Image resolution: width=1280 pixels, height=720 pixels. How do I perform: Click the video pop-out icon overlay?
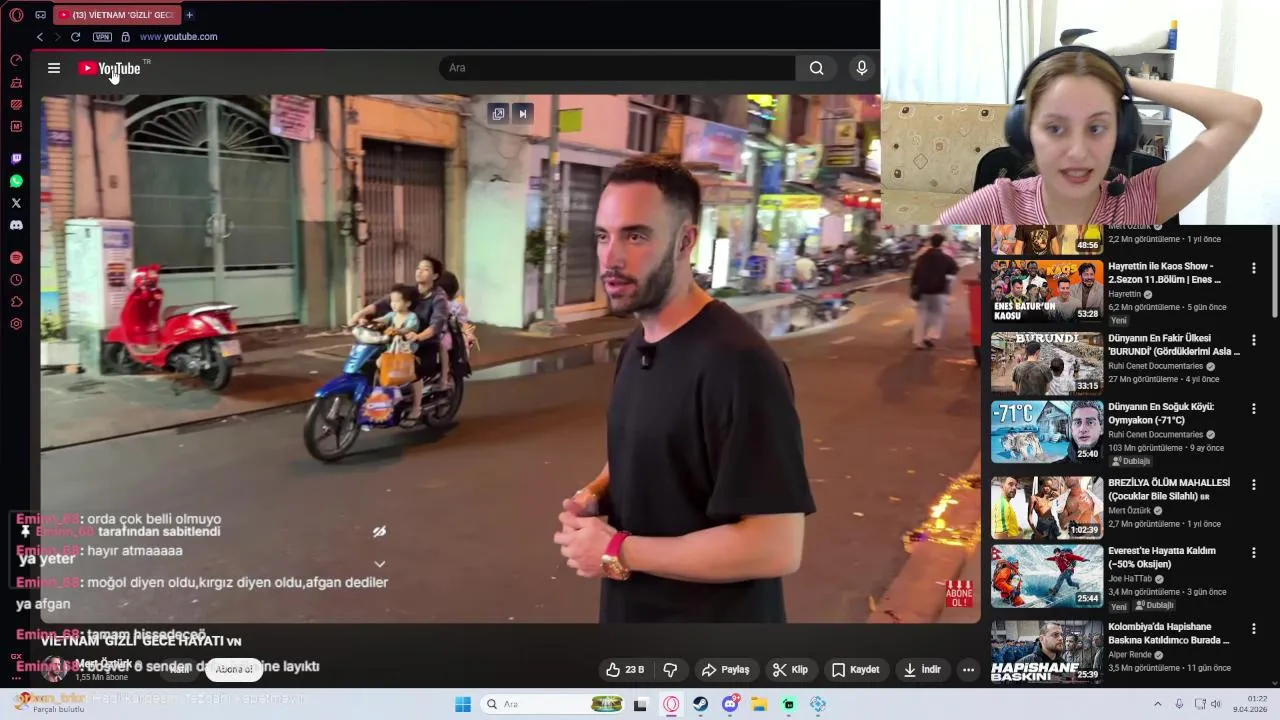click(498, 114)
